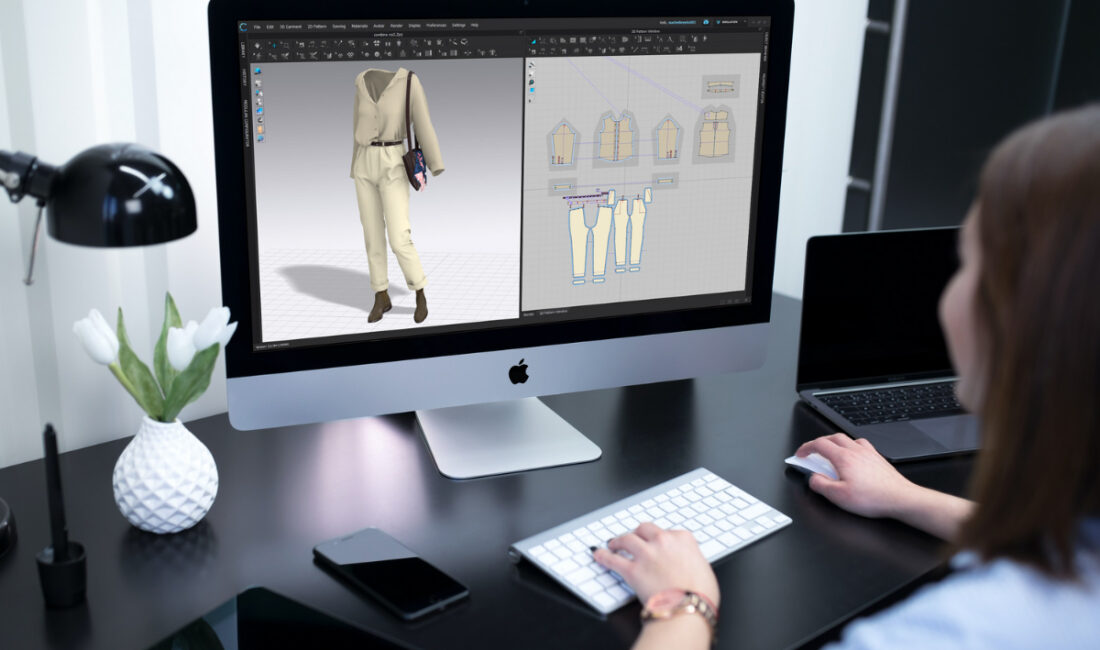Image resolution: width=1100 pixels, height=650 pixels.
Task: Toggle the top garment display icon in 3D window
Action: (258, 71)
